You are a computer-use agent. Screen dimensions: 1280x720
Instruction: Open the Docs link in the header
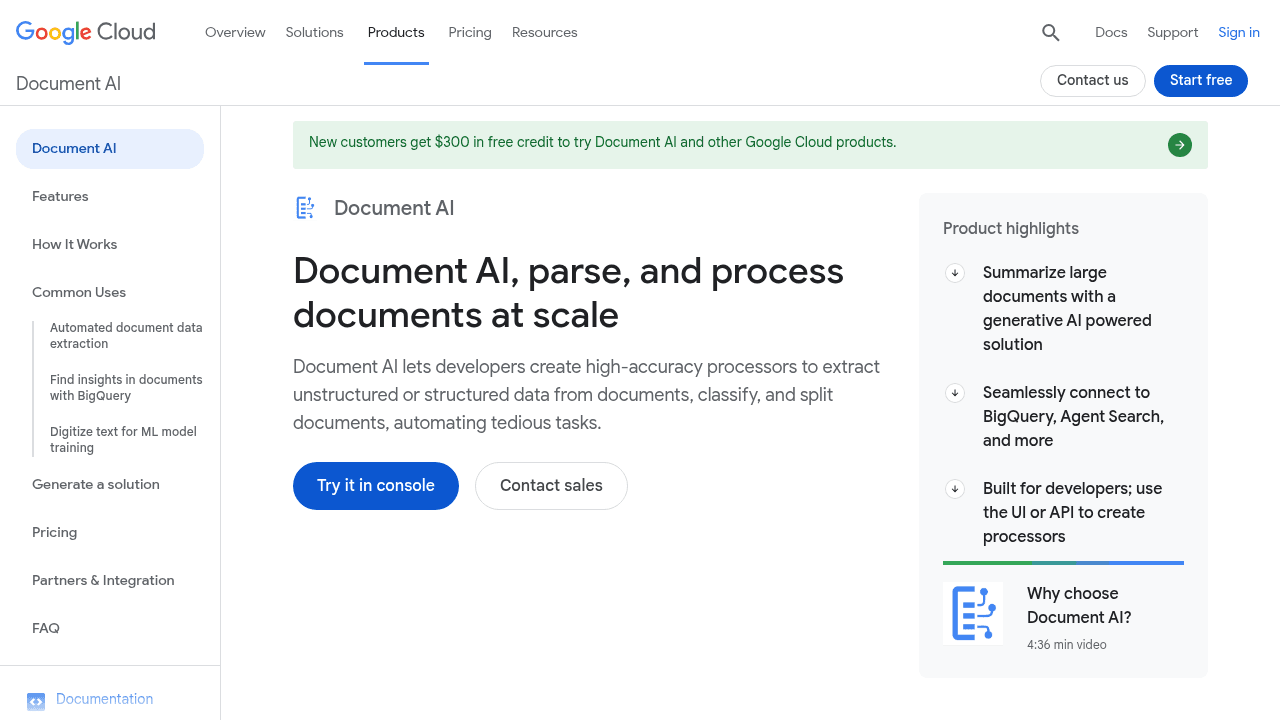pos(1111,32)
